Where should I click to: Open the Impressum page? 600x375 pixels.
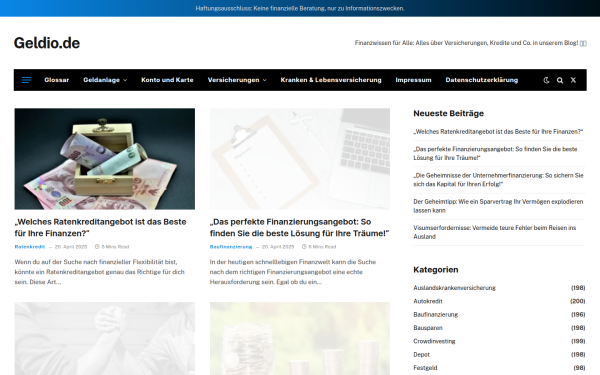coord(413,80)
